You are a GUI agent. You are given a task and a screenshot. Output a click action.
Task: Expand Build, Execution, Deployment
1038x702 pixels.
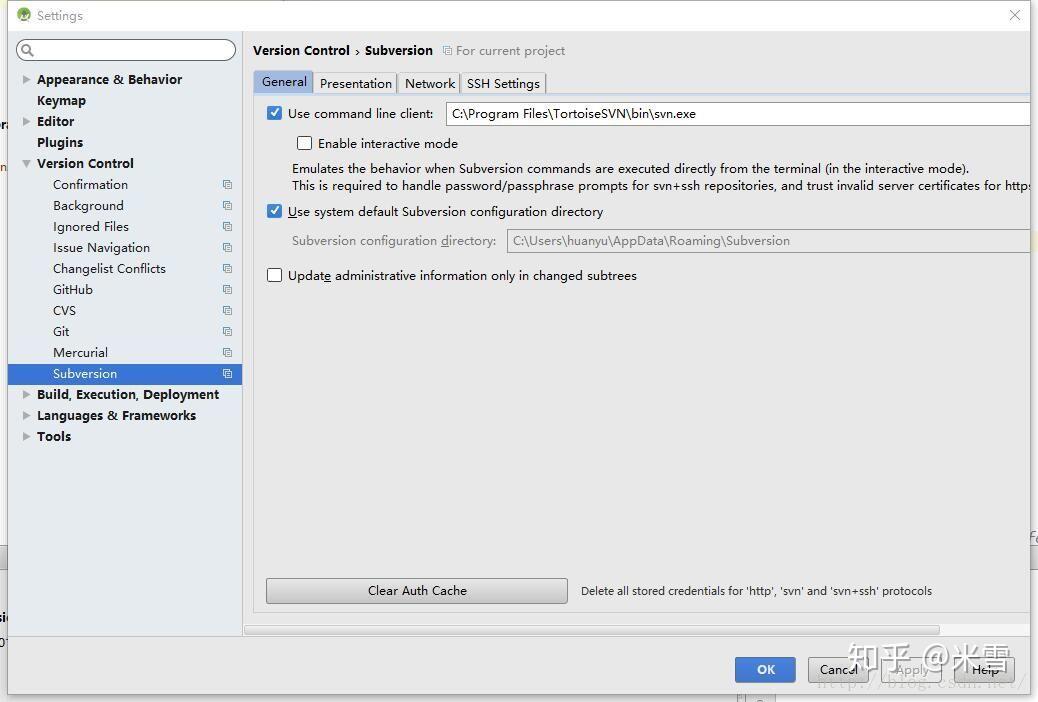click(24, 394)
